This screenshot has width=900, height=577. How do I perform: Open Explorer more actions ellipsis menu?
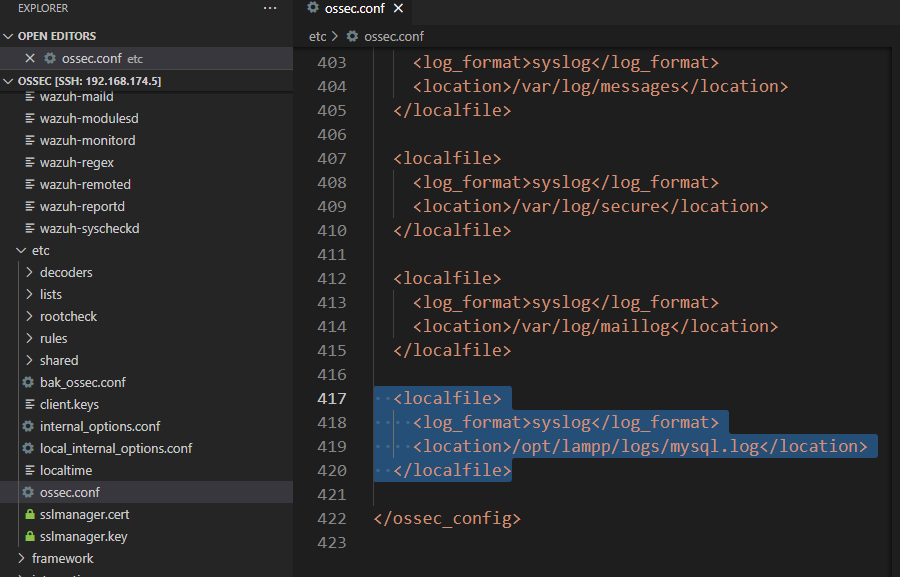[x=270, y=9]
